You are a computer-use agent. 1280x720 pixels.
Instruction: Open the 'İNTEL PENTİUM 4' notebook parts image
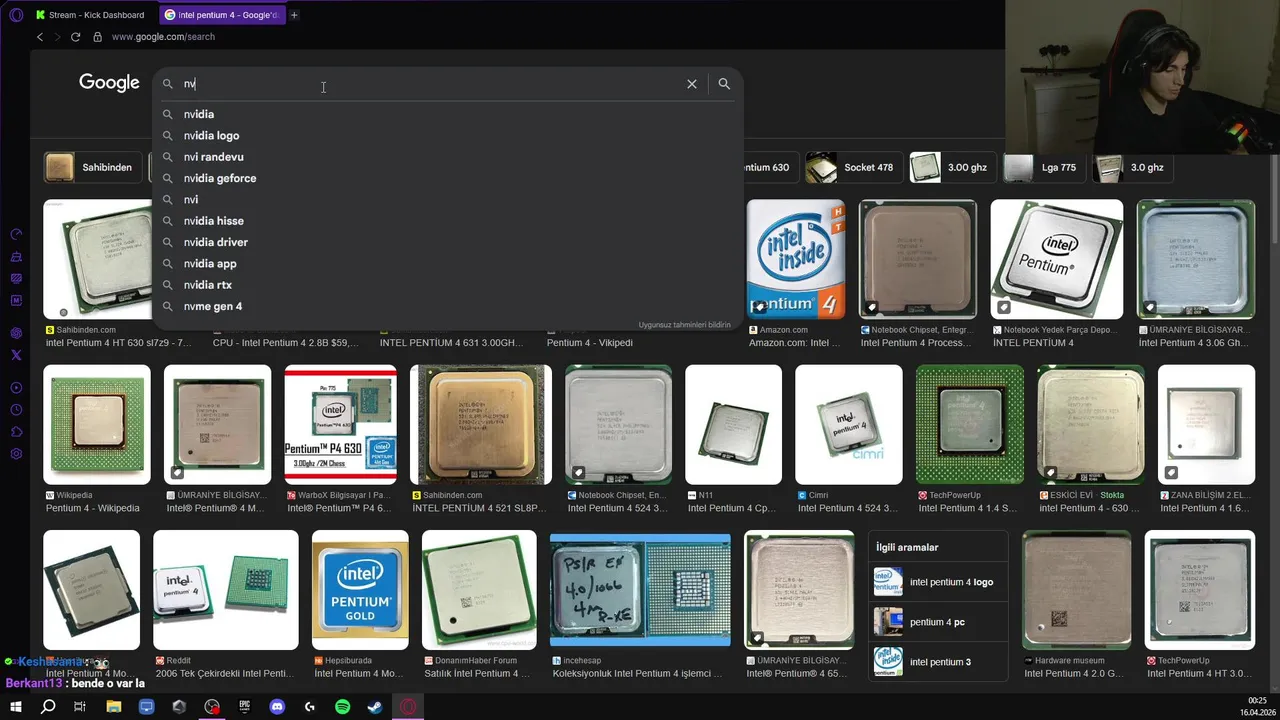click(x=1057, y=259)
